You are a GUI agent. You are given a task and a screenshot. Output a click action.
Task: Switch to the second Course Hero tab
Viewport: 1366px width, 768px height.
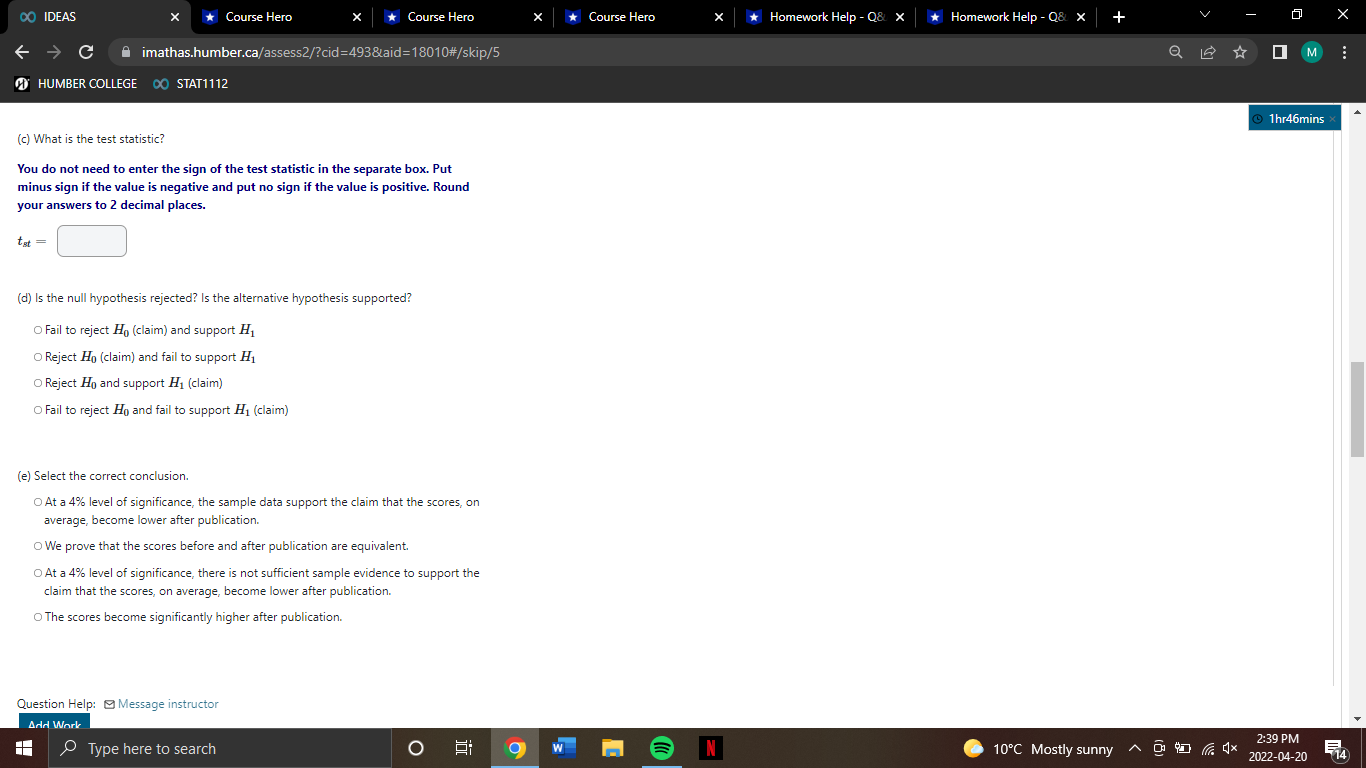coord(463,17)
